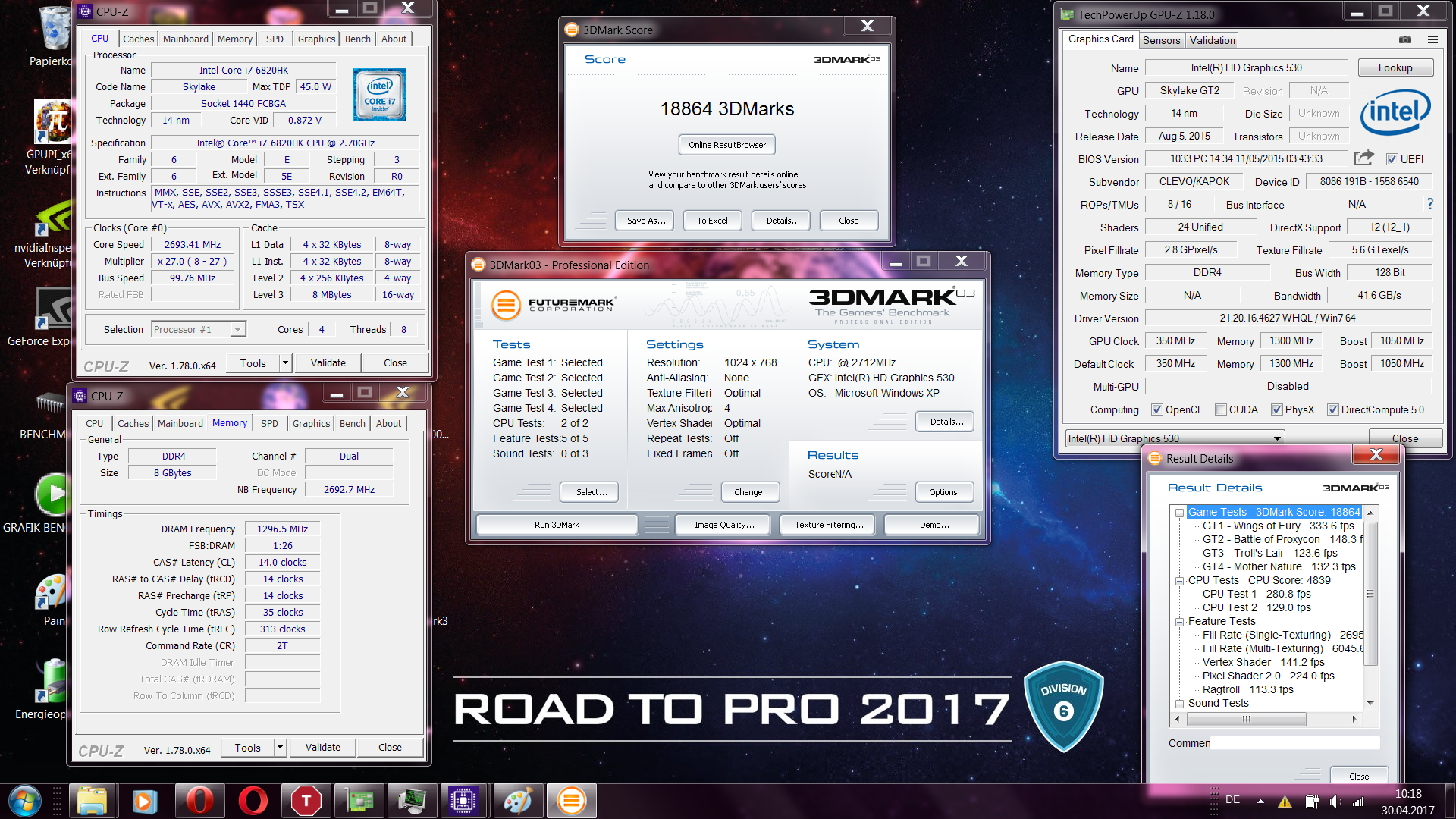Collapse the Feature Tests tree node

(x=1180, y=622)
